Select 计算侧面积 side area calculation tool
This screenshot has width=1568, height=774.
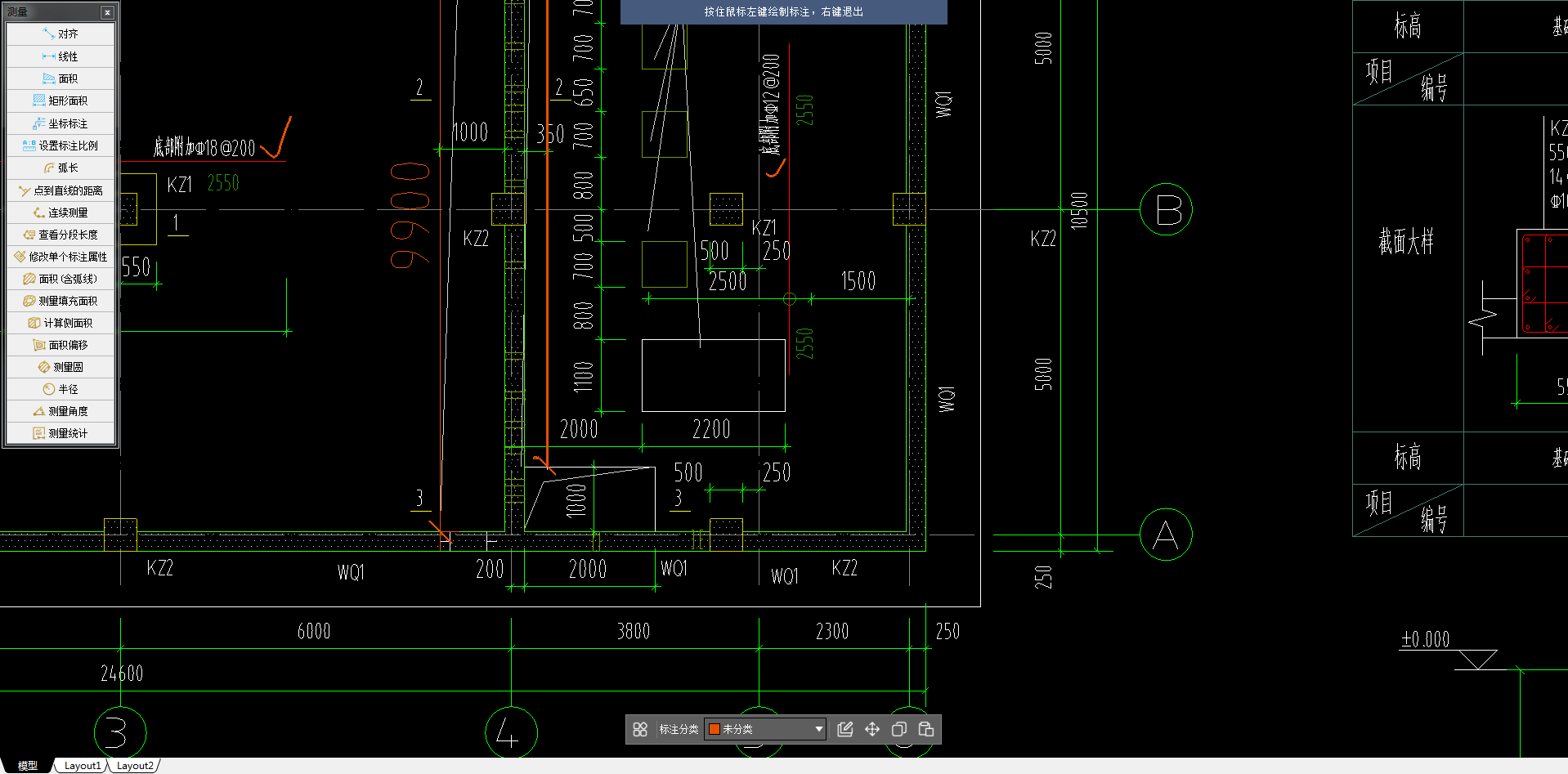point(60,323)
